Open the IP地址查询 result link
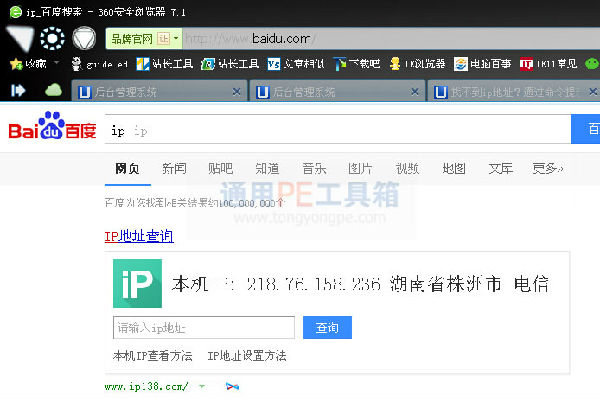The image size is (600, 399). 139,236
